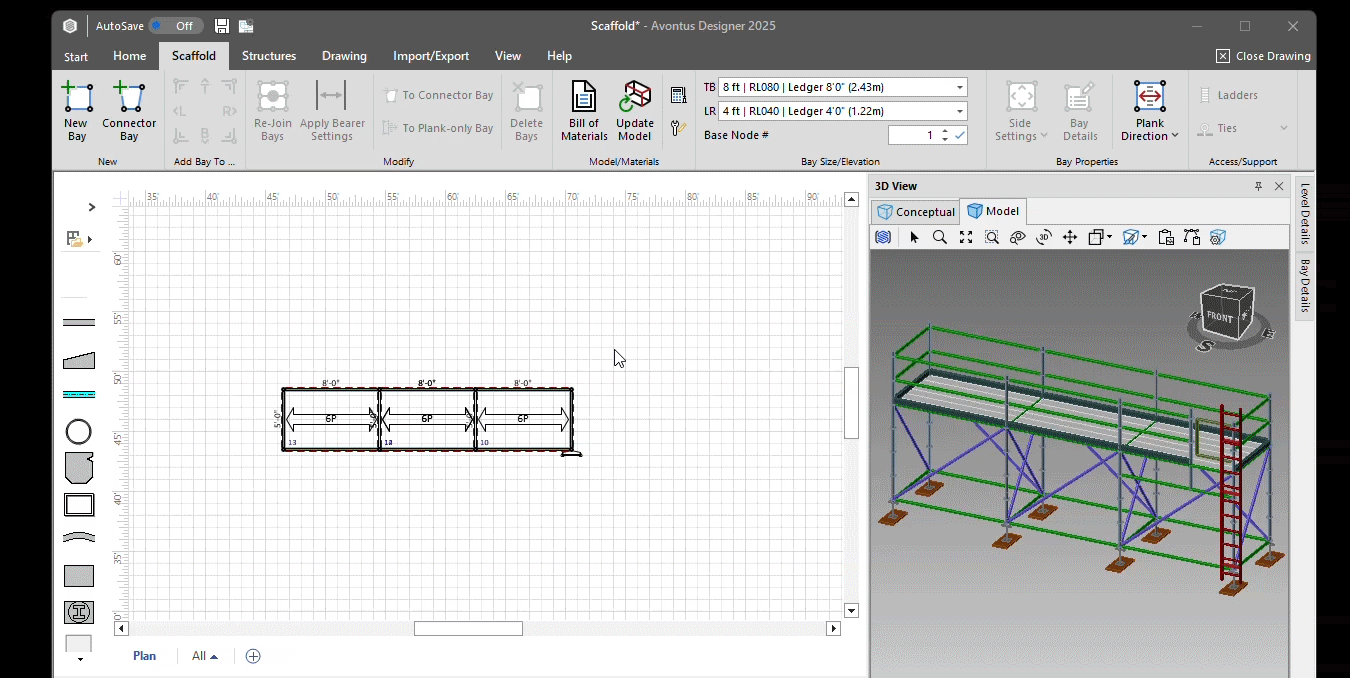The height and width of the screenshot is (678, 1350).
Task: Click the horizontal scrollbar thumb under the drawing
Action: [x=468, y=629]
